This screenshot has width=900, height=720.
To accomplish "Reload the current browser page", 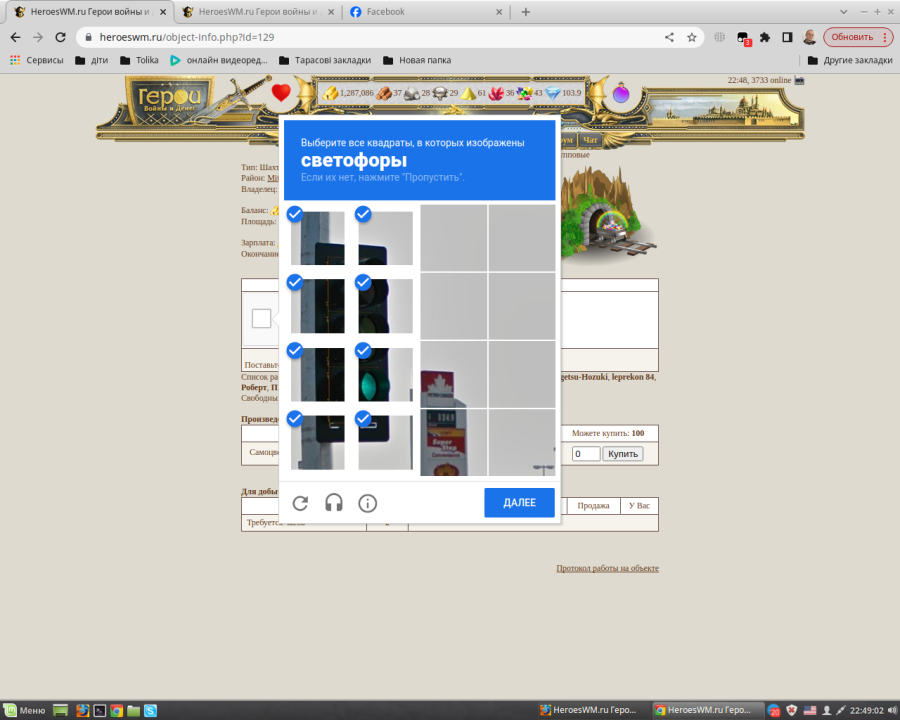I will [60, 37].
